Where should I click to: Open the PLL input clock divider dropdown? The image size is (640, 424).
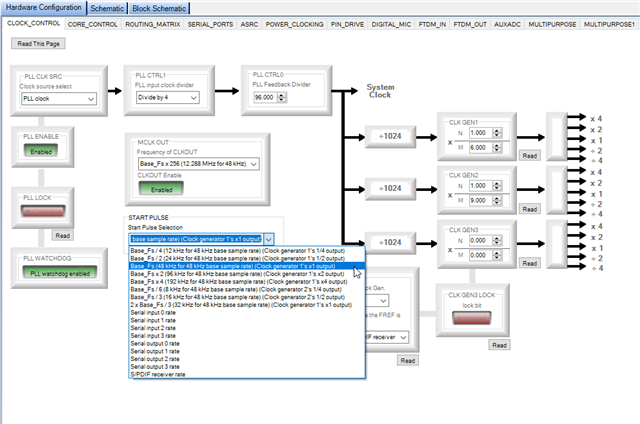(x=168, y=98)
